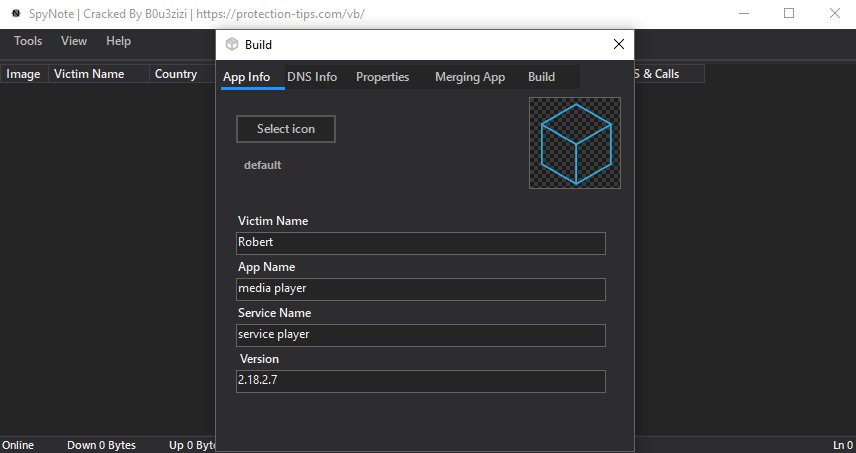Open the Properties tab
The width and height of the screenshot is (856, 453).
pyautogui.click(x=383, y=77)
